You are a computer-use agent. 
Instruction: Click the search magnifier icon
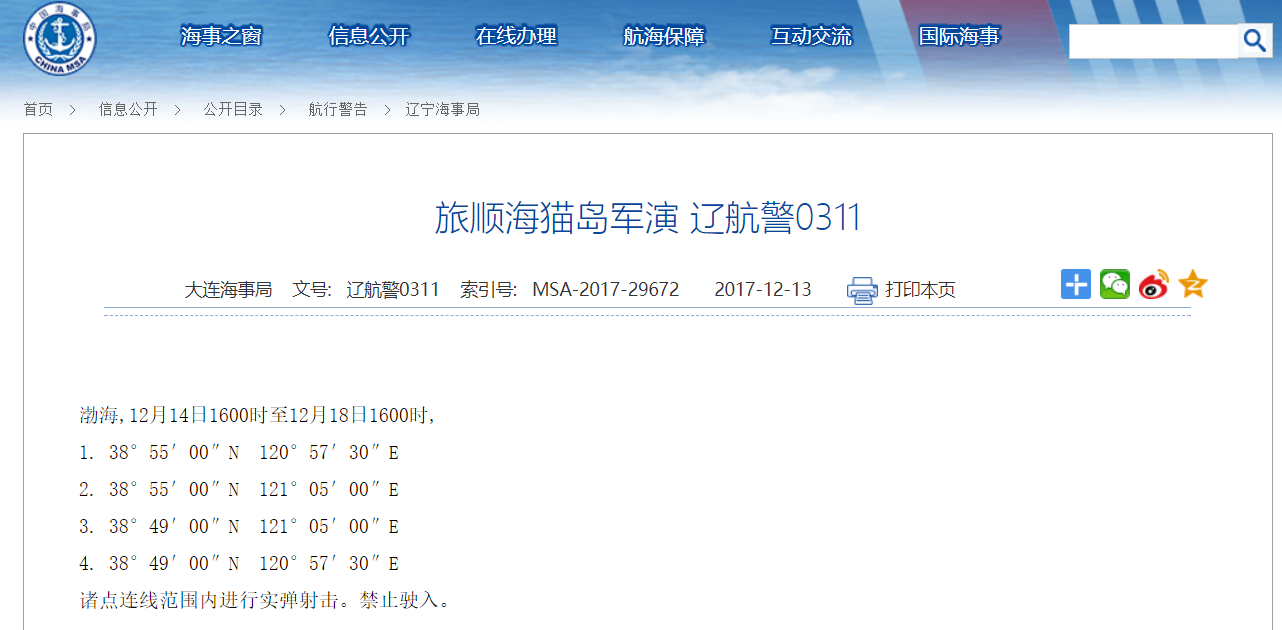point(1255,41)
